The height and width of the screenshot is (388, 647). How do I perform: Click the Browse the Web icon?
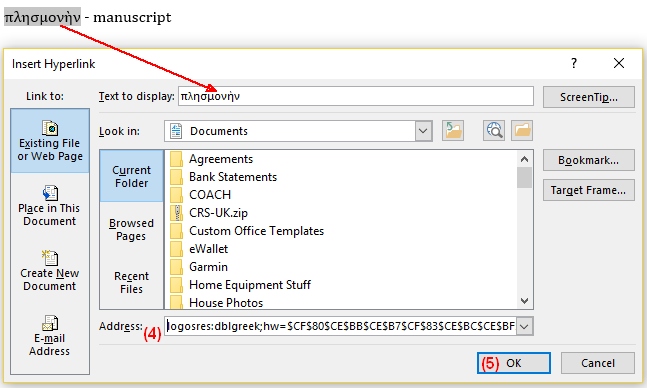[x=494, y=131]
